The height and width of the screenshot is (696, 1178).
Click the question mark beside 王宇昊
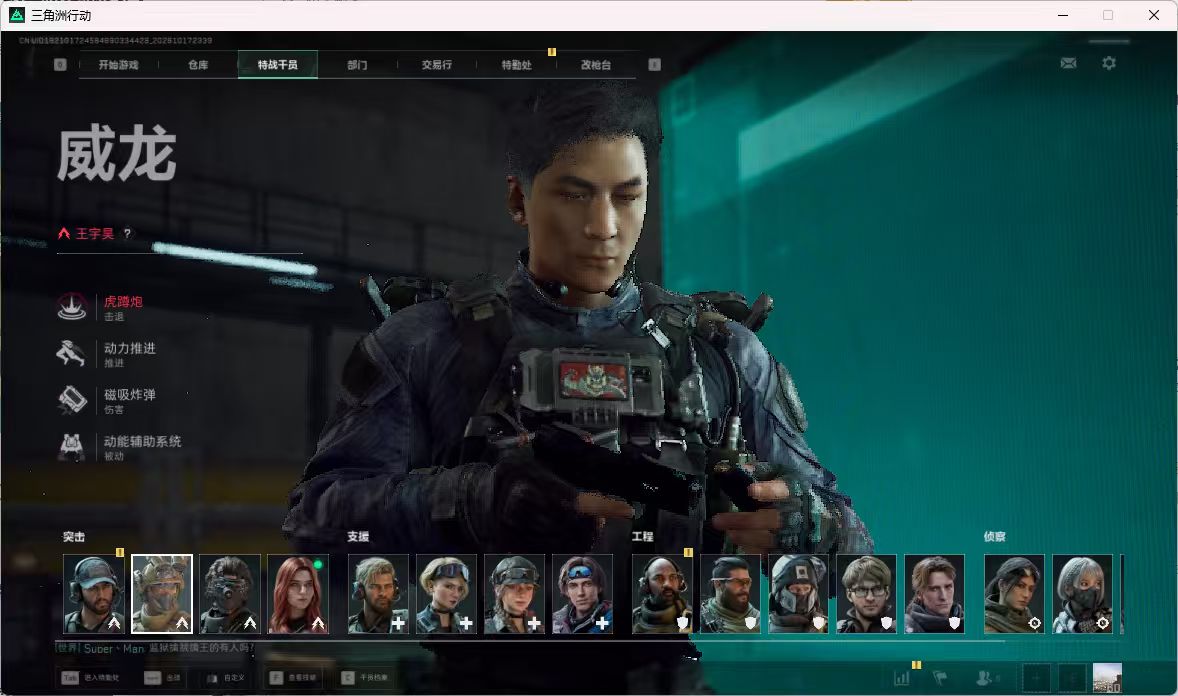click(127, 234)
